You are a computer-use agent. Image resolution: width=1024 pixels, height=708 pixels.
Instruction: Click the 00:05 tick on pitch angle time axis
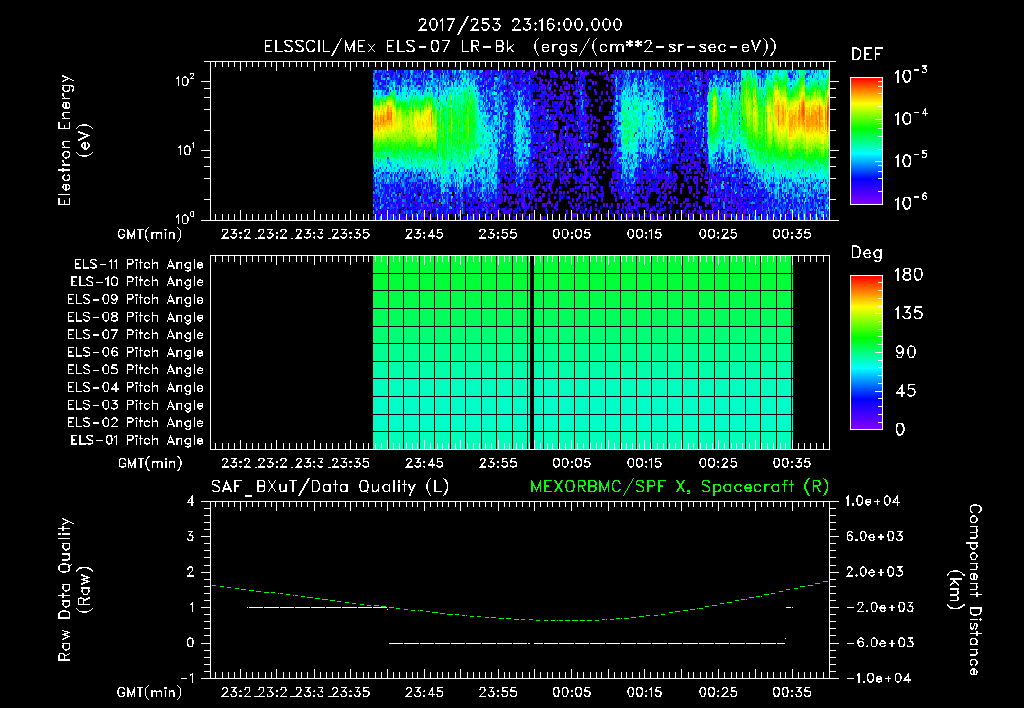tap(571, 463)
